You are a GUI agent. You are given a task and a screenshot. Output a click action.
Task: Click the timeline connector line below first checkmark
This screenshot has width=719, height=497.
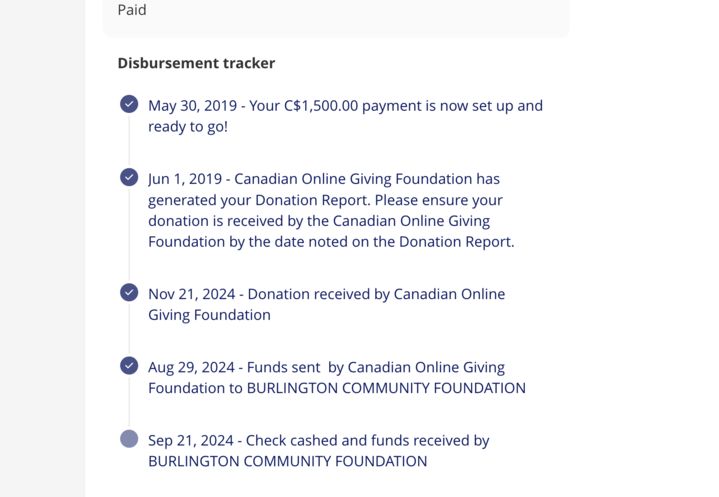pyautogui.click(x=129, y=140)
